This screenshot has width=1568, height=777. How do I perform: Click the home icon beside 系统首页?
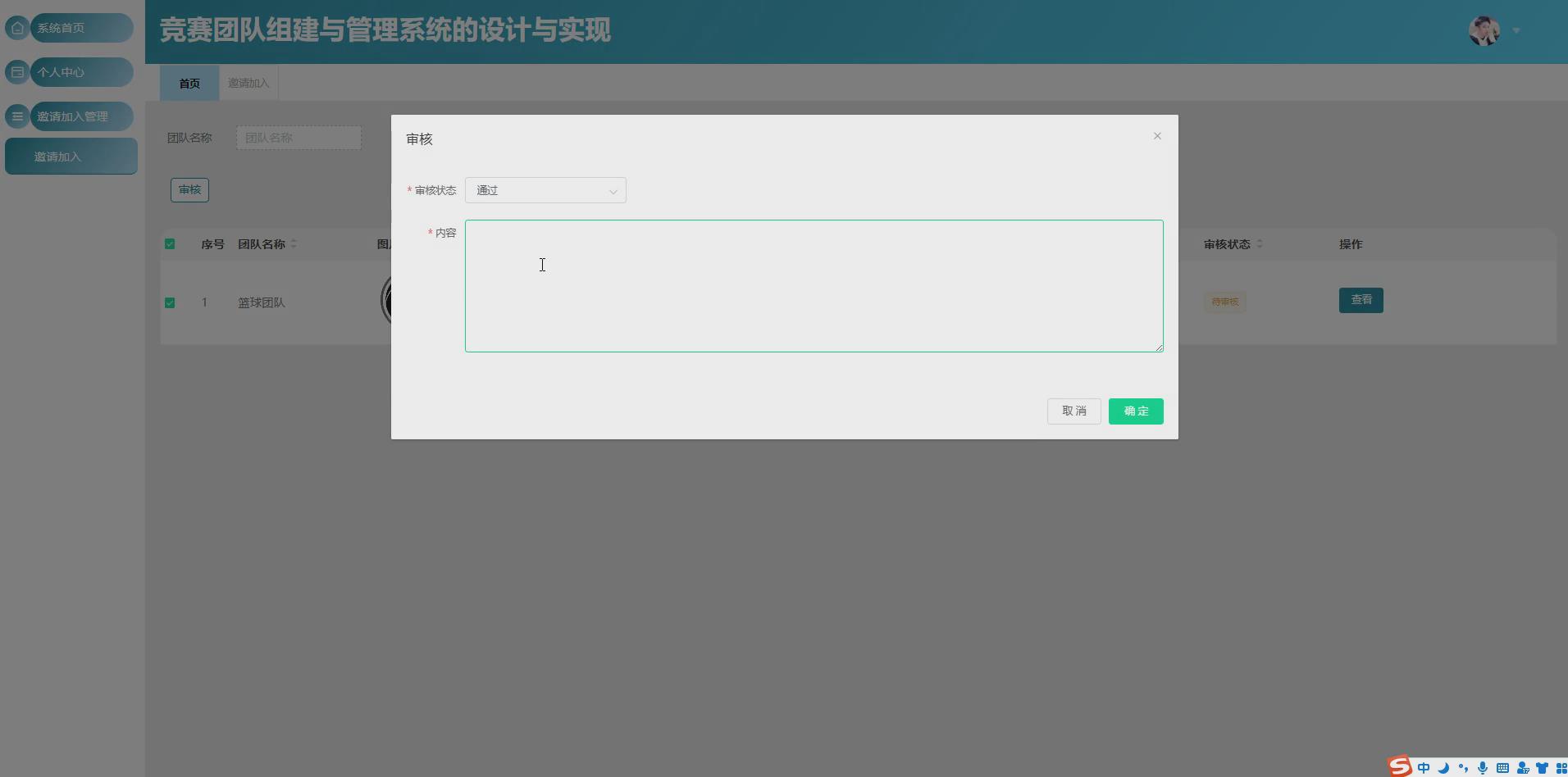[x=16, y=27]
